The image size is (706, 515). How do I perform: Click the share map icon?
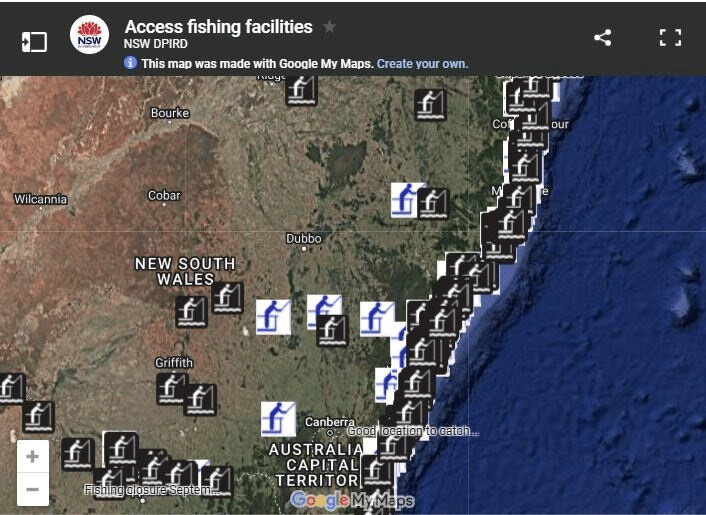[602, 38]
